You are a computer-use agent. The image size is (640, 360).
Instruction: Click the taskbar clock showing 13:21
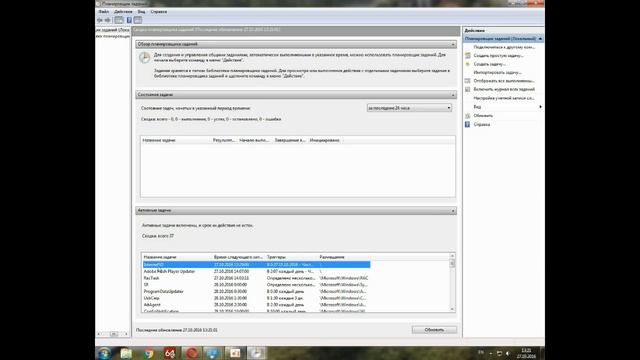point(527,353)
